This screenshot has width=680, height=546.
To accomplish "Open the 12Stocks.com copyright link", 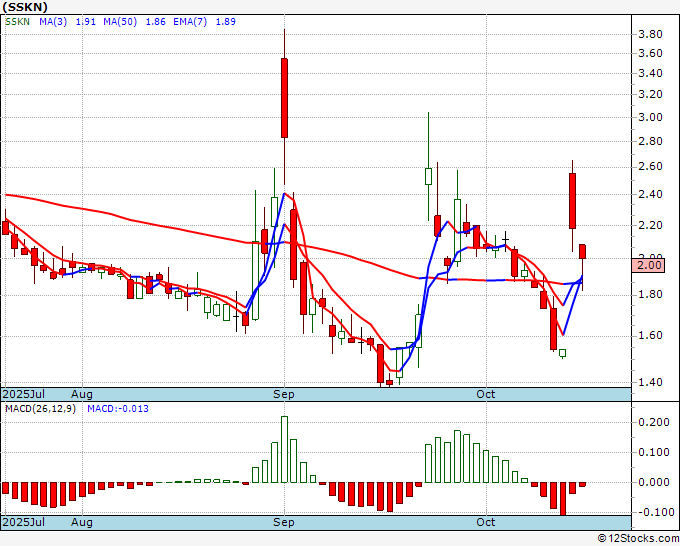I will coord(638,539).
